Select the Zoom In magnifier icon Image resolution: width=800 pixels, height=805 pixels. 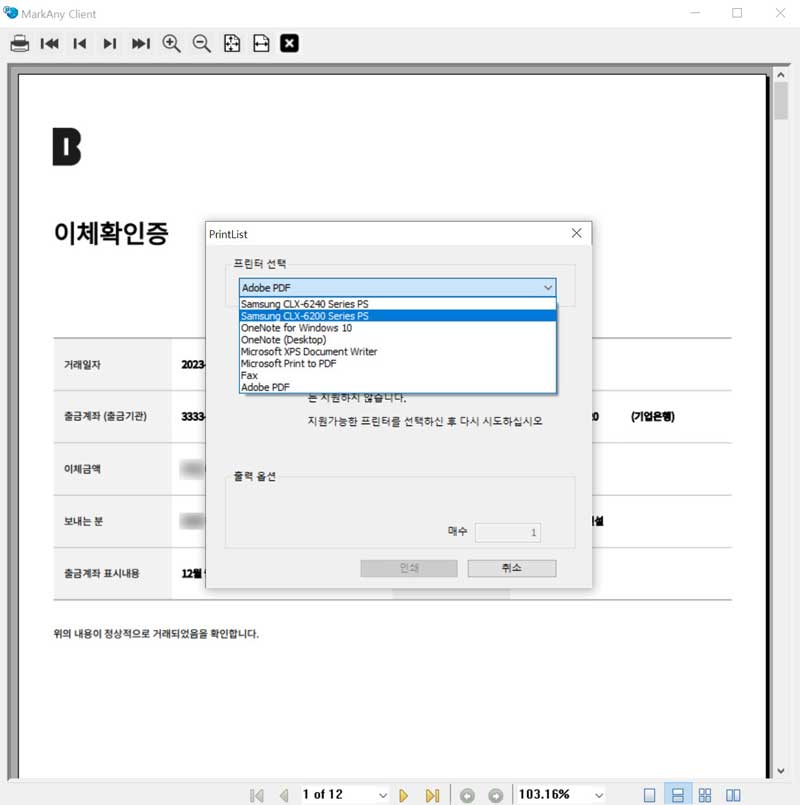(171, 43)
